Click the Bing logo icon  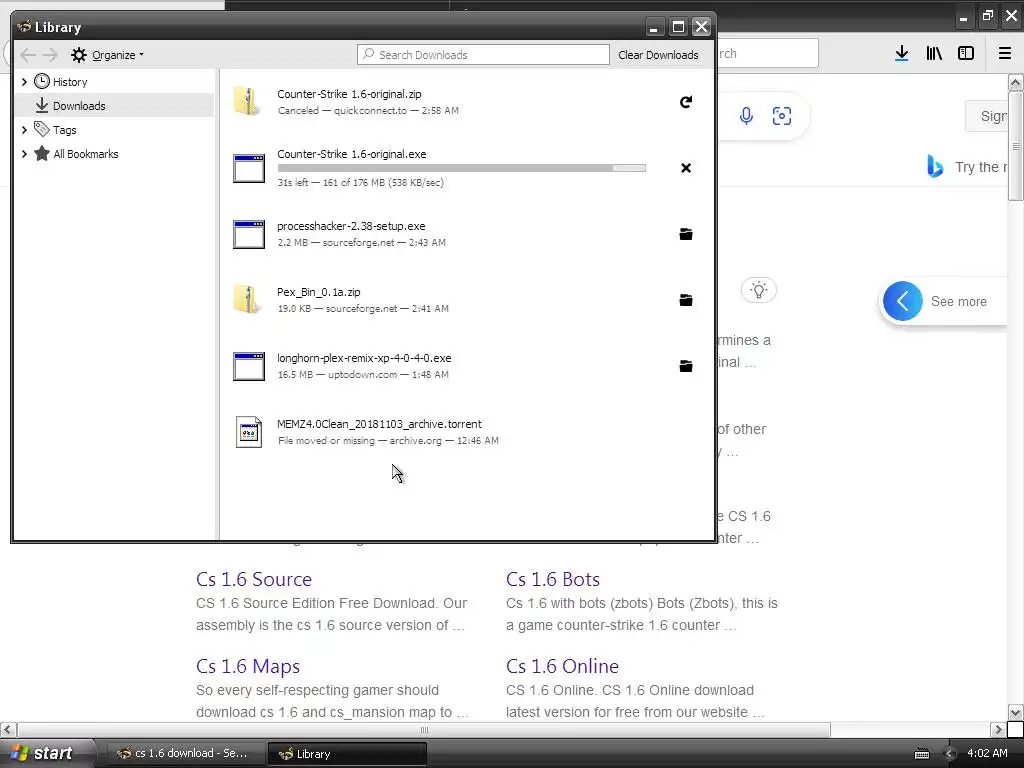tap(935, 166)
